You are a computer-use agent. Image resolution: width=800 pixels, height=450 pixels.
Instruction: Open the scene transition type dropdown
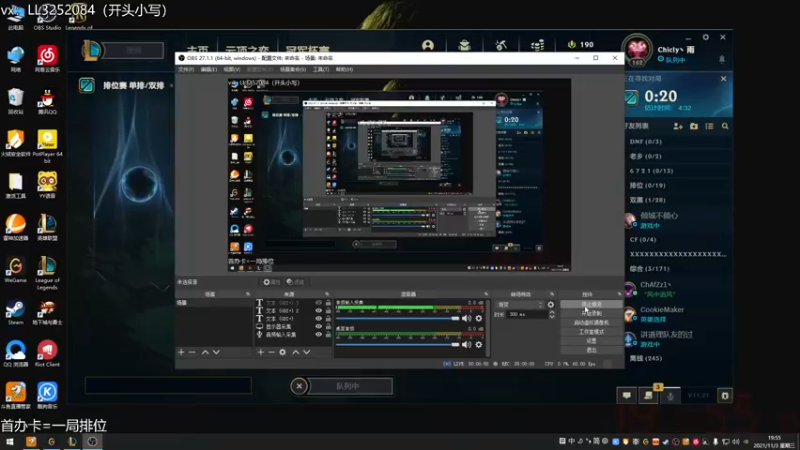tap(519, 305)
